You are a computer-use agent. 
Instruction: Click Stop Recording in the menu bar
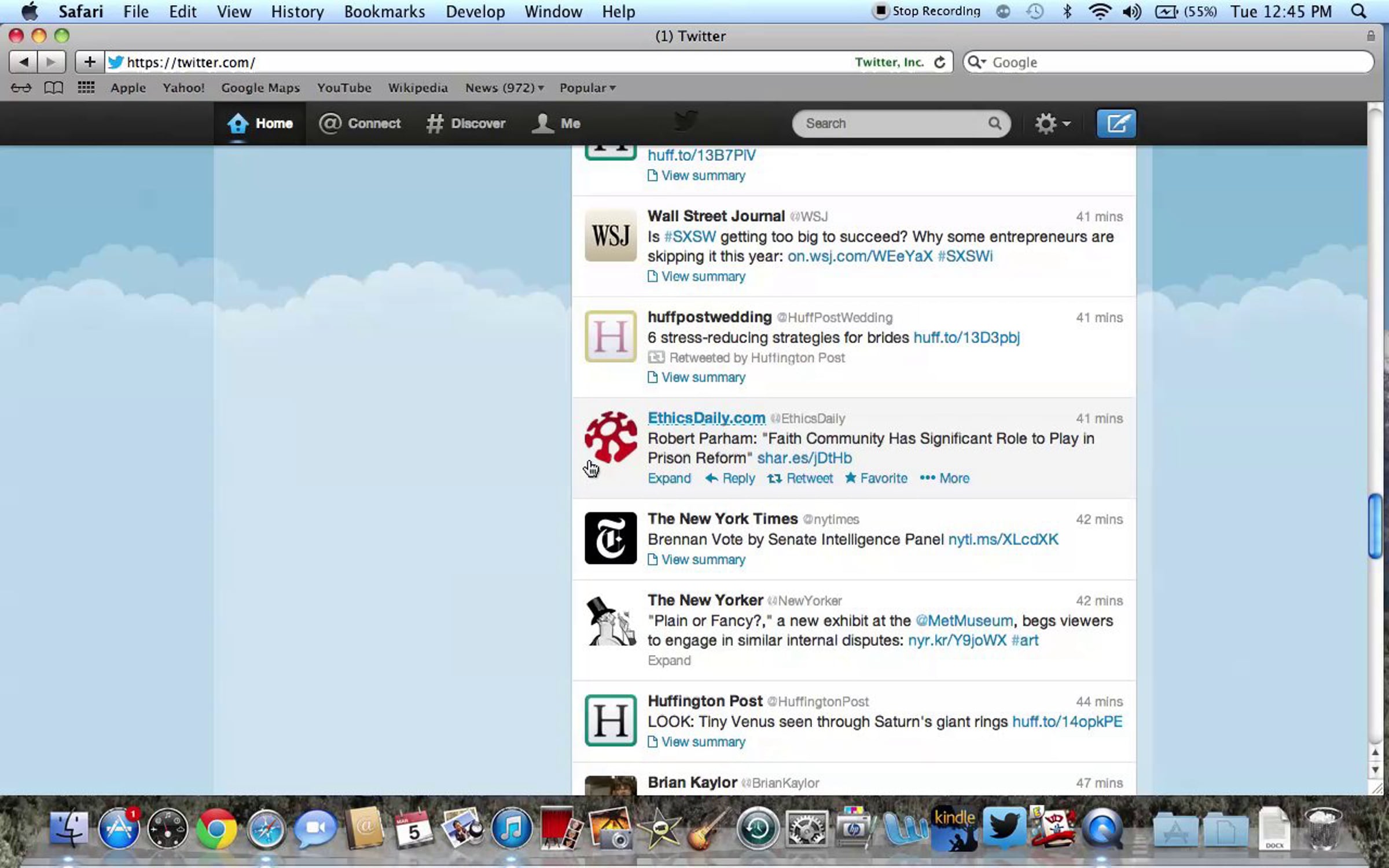point(928,12)
